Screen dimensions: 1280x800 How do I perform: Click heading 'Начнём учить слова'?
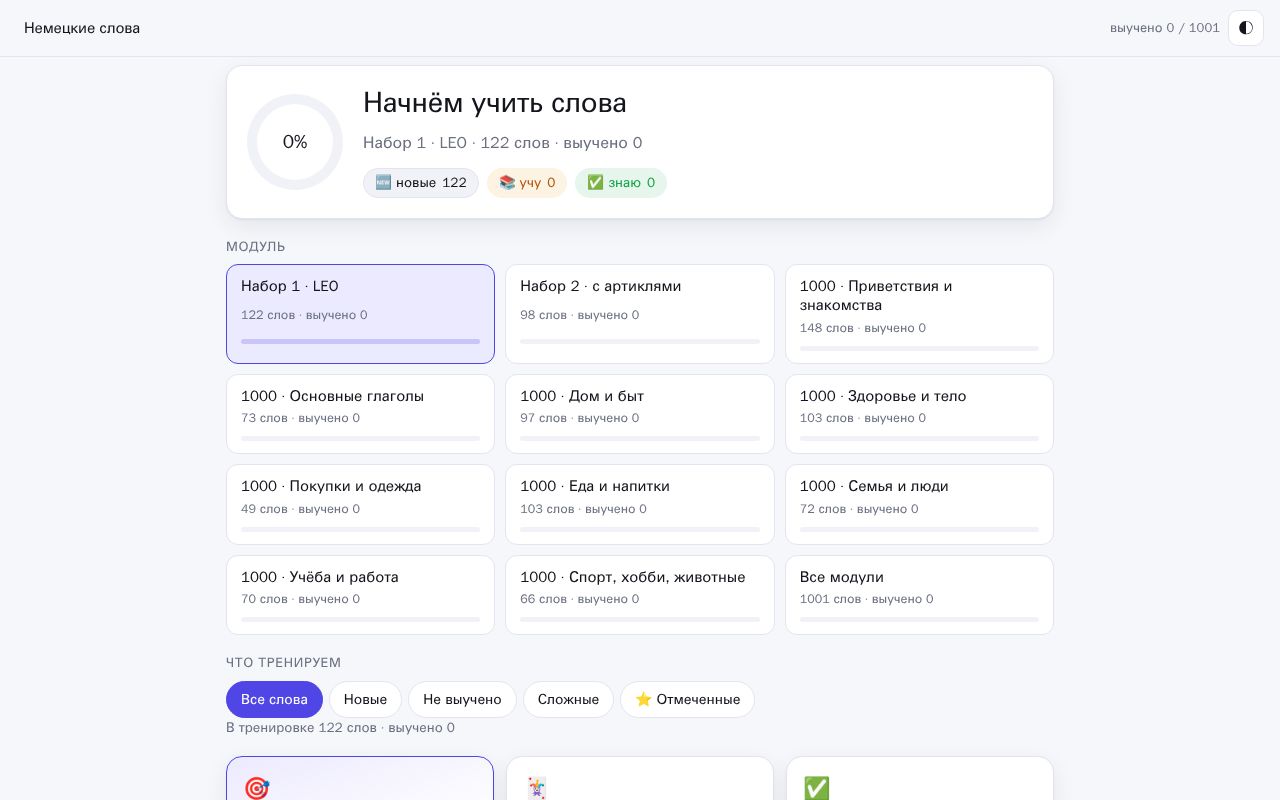[x=495, y=103]
